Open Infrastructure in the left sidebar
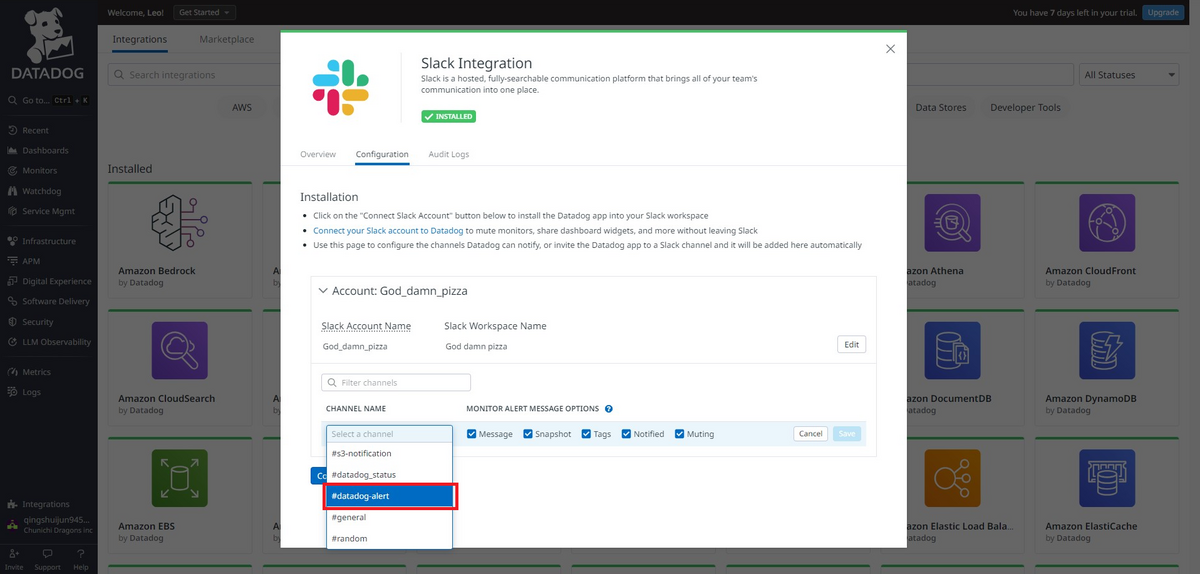The width and height of the screenshot is (1200, 574). [48, 241]
